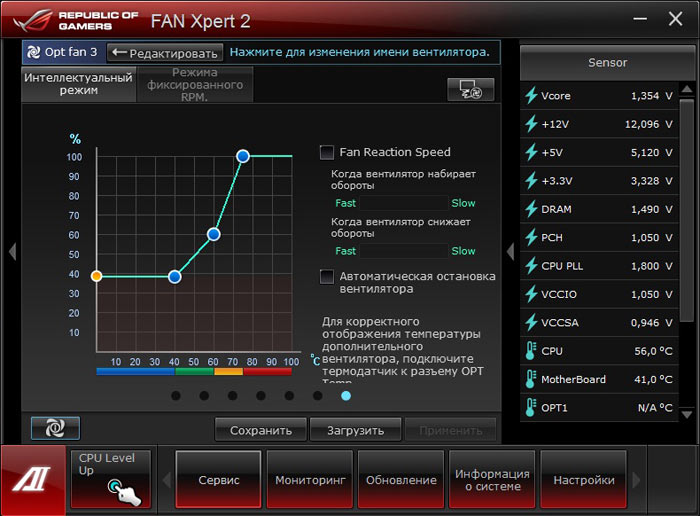Open the Настройки menu
The image size is (700, 516).
[583, 479]
